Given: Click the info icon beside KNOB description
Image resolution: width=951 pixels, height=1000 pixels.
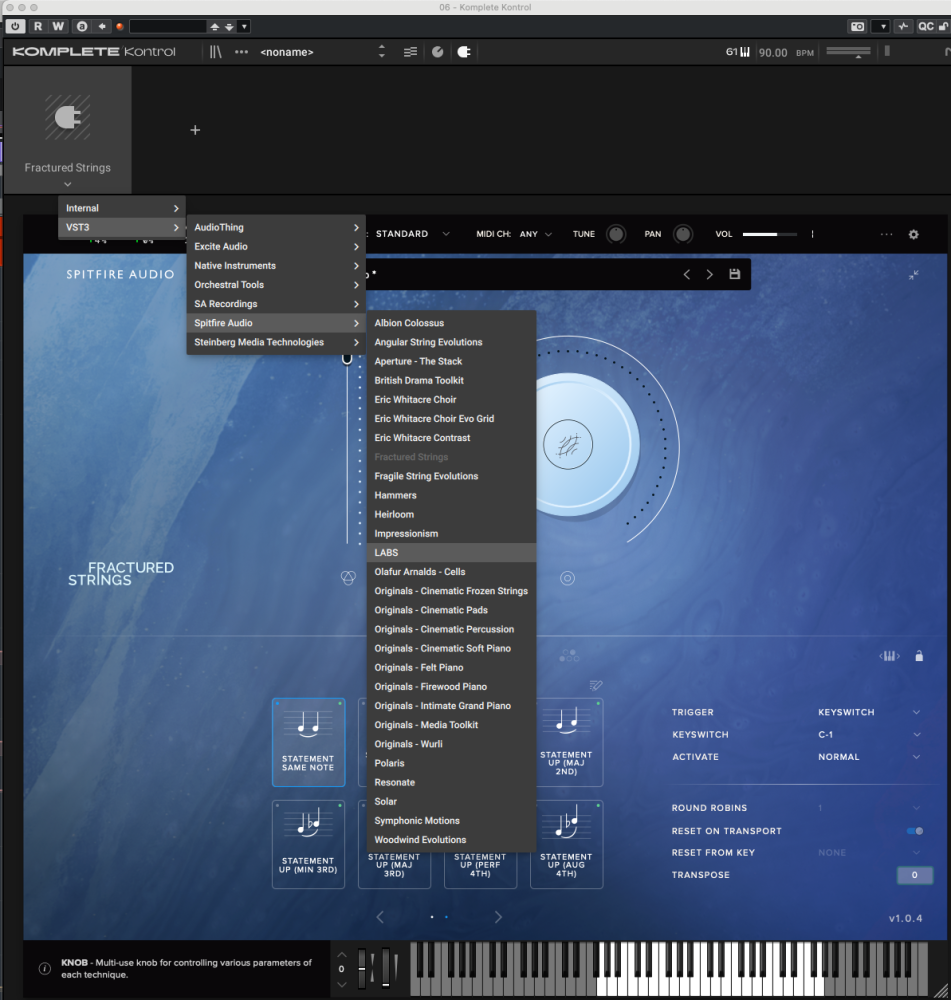Looking at the screenshot, I should 45,969.
